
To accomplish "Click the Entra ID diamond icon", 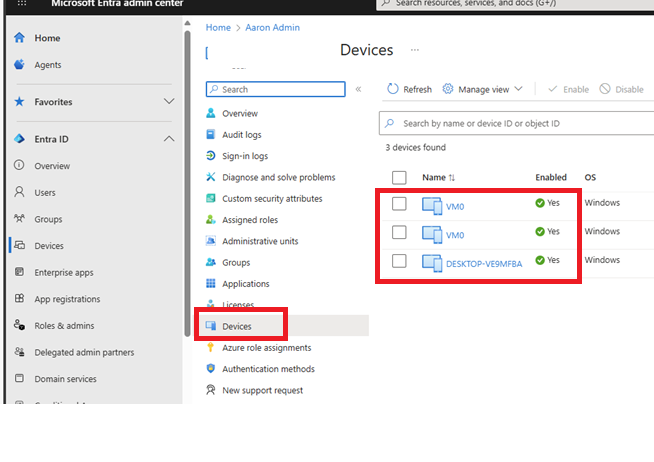I will (x=19, y=138).
